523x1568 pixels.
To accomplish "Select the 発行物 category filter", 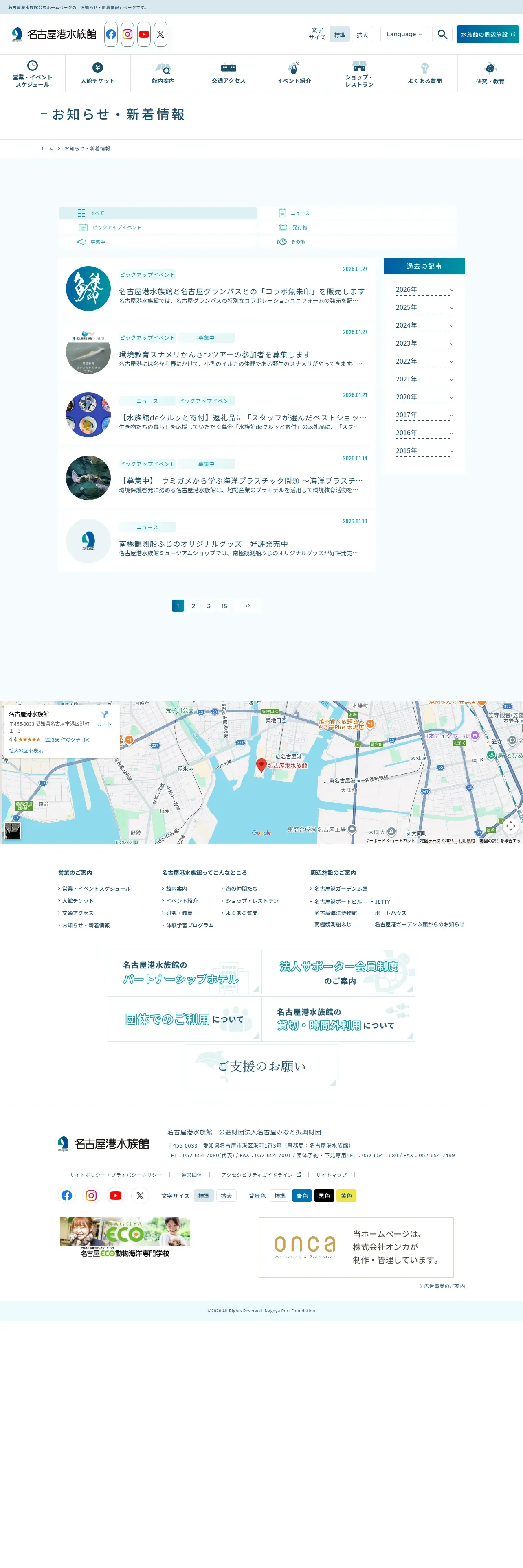I will click(358, 227).
